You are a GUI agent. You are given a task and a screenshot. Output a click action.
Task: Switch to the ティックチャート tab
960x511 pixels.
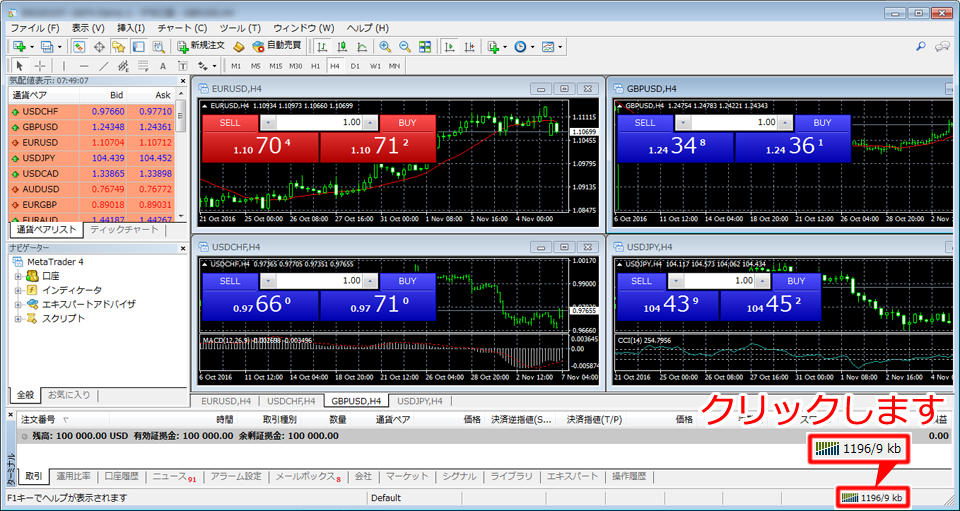point(124,230)
